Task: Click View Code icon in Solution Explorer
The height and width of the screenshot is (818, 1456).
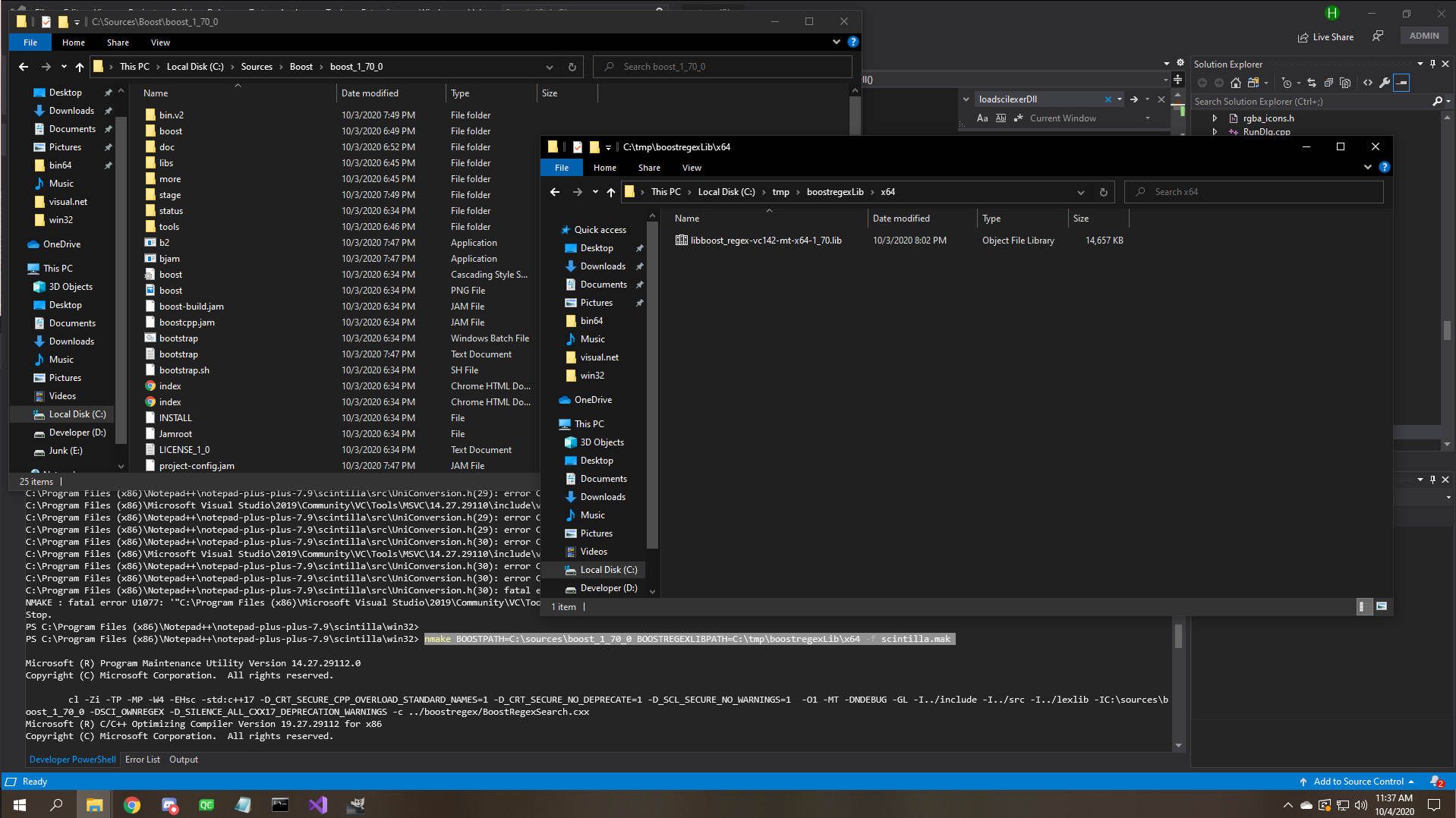Action: coord(1368,83)
